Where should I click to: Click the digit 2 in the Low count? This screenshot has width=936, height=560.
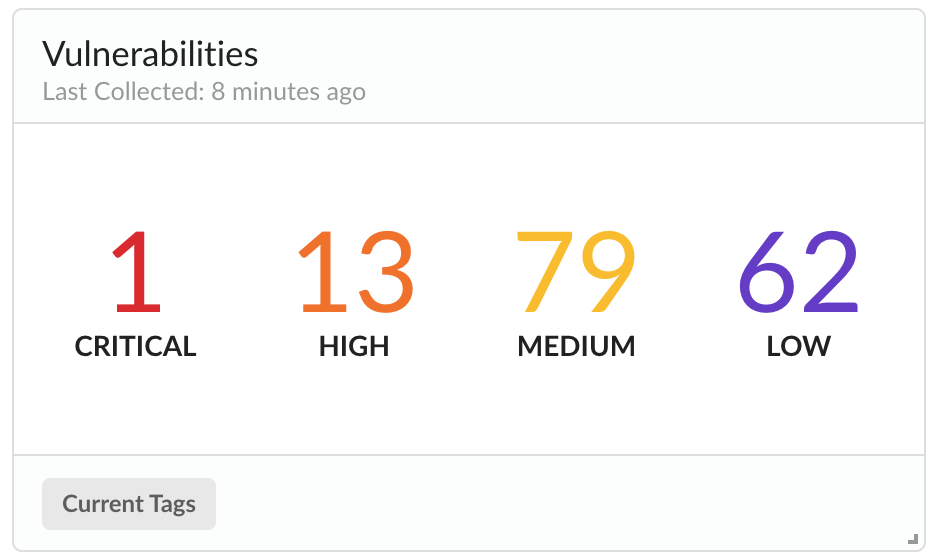[x=829, y=272]
